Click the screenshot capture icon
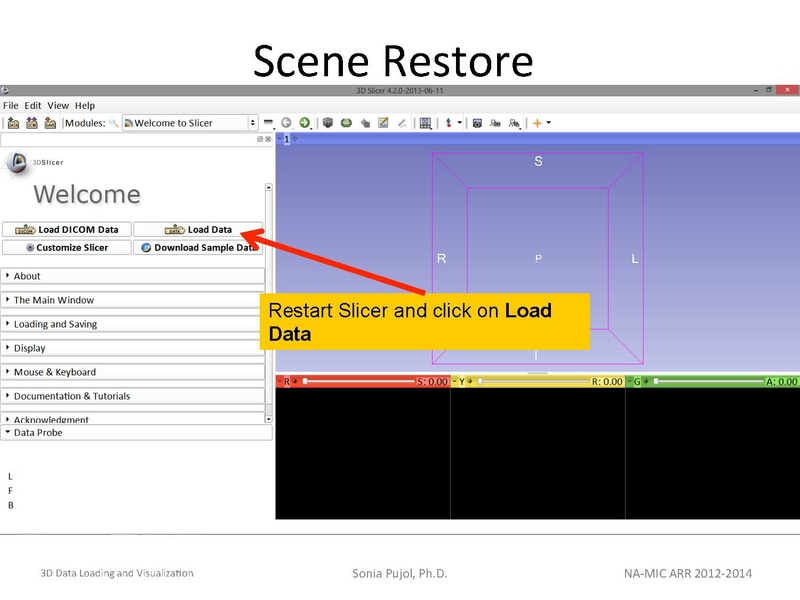Viewport: 800px width, 600px height. pos(477,123)
